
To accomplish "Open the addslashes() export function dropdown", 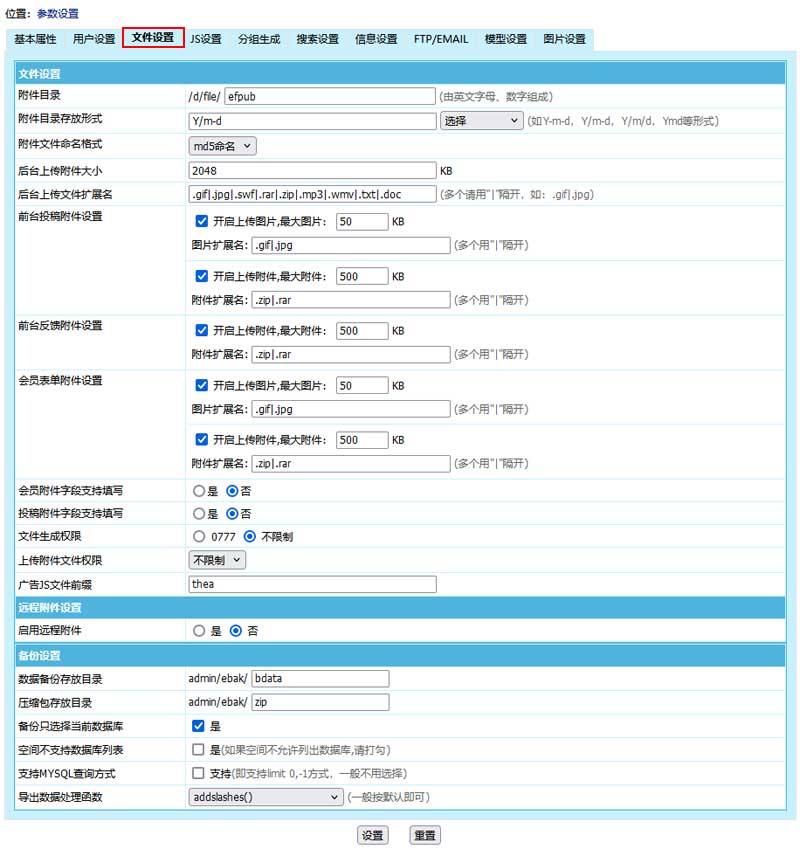I will tap(266, 797).
